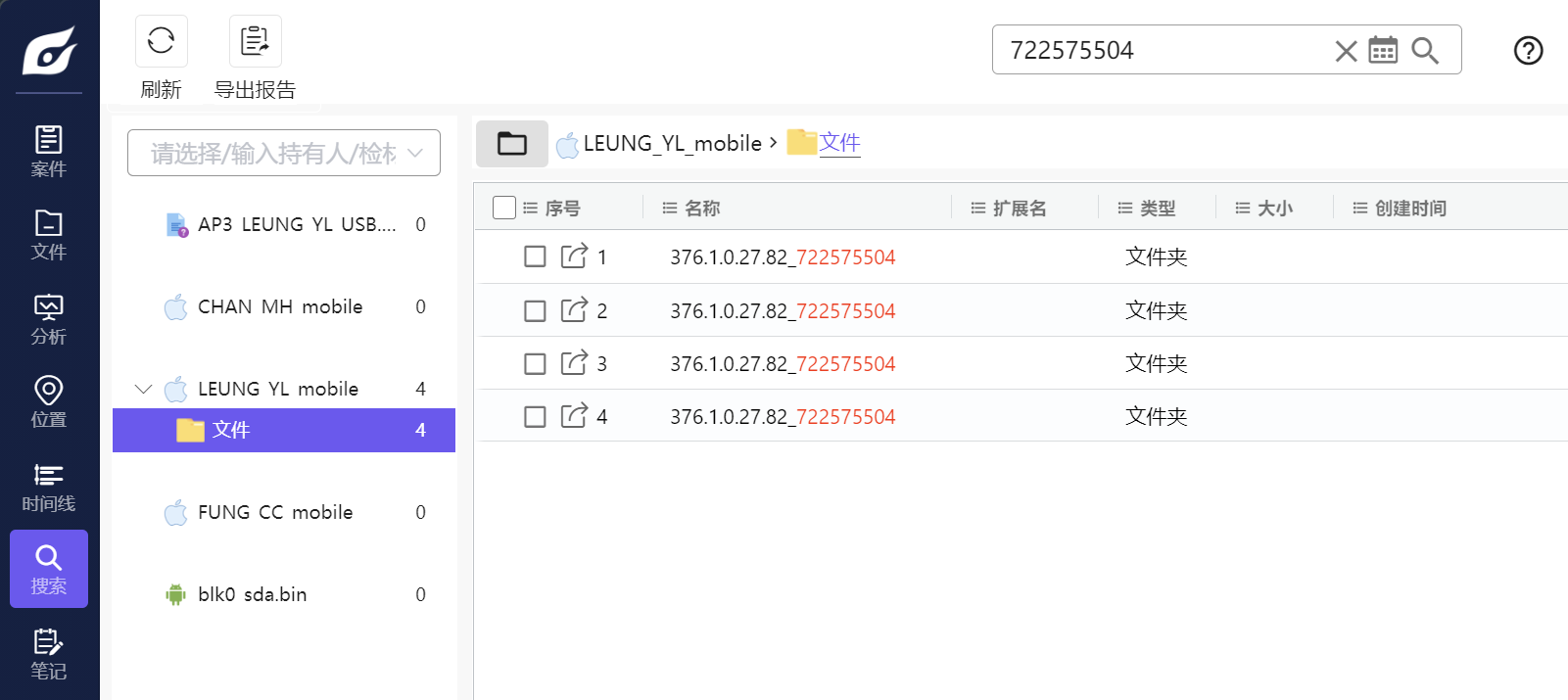Click the 文件 breadcrumb link
The width and height of the screenshot is (1568, 700).
839,143
